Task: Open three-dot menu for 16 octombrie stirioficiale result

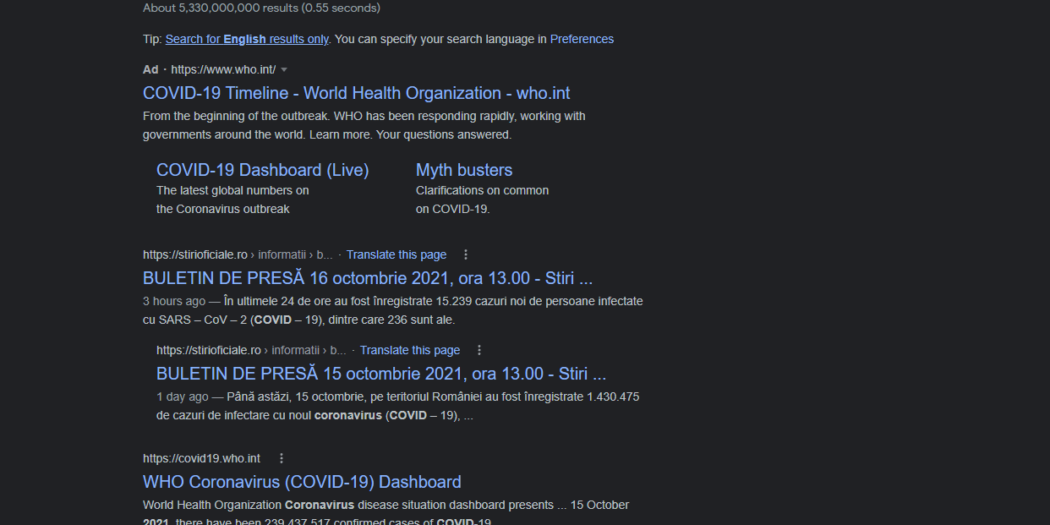Action: pyautogui.click(x=465, y=255)
